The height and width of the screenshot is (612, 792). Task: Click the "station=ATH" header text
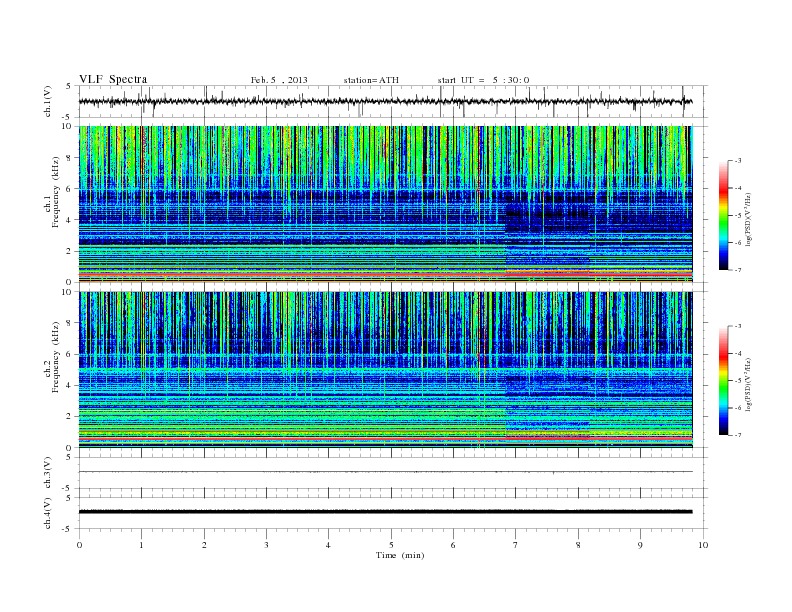[371, 80]
